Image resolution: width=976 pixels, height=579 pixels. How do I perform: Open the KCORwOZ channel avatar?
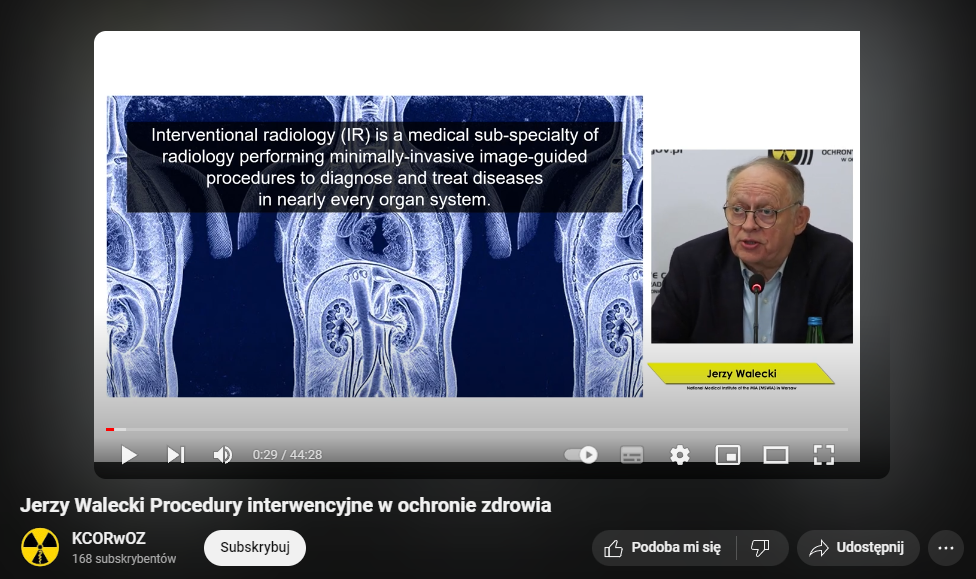[40, 547]
